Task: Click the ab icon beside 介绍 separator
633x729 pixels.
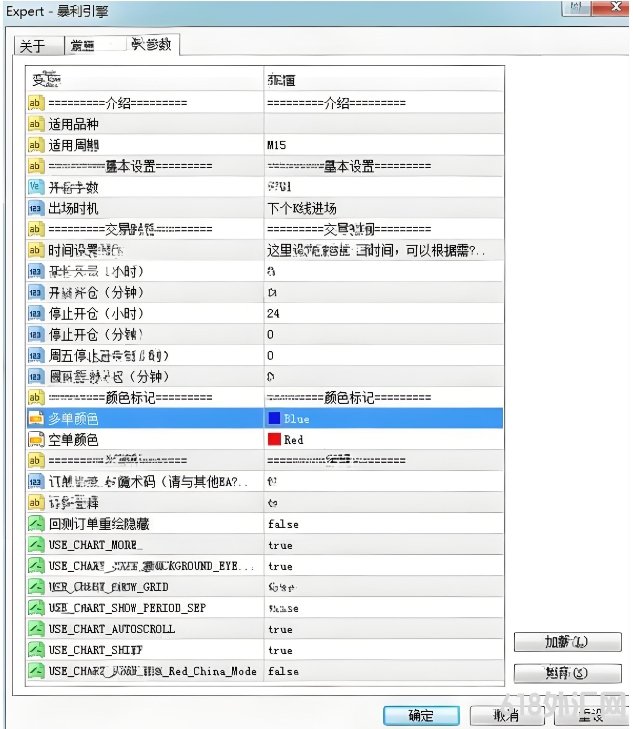Action: [x=35, y=103]
